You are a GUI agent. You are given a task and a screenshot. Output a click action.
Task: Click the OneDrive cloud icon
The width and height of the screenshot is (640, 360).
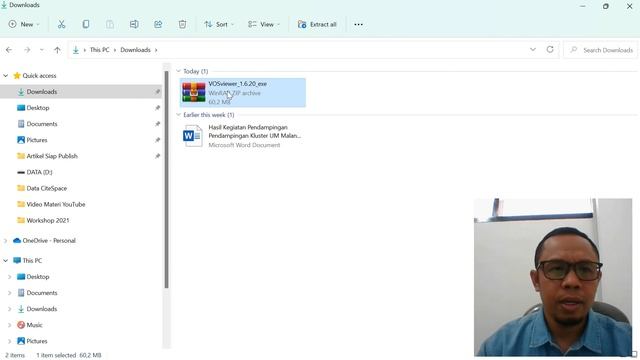tap(17, 240)
